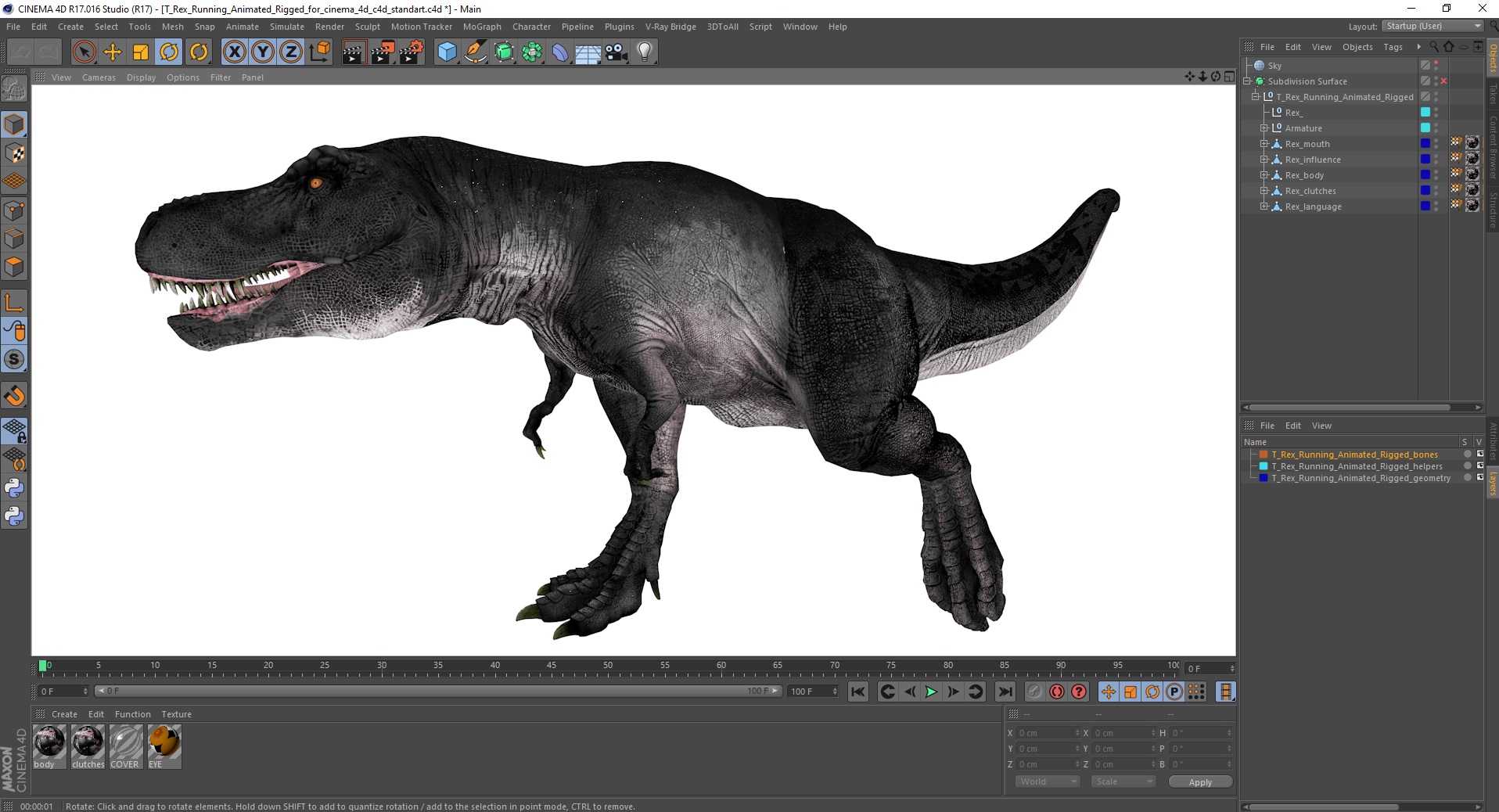Expand the Rex_language object

(x=1264, y=207)
